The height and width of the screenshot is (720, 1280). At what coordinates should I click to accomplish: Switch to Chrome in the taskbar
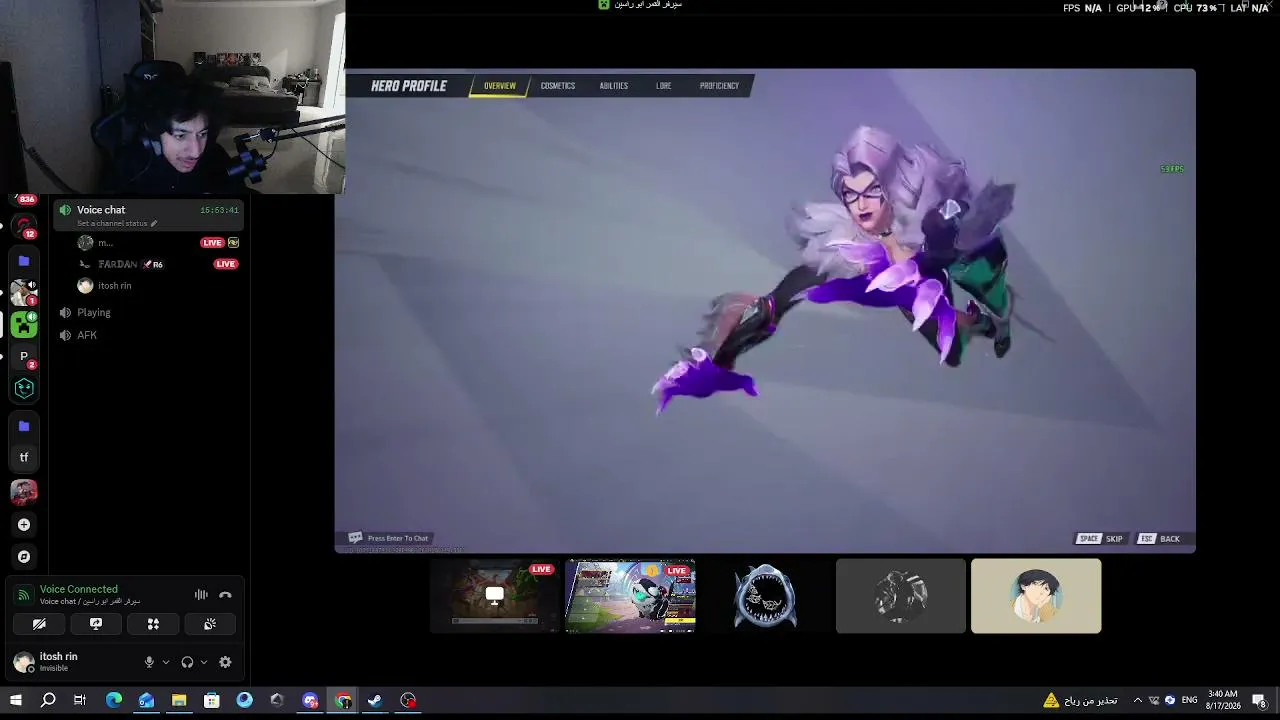point(343,701)
